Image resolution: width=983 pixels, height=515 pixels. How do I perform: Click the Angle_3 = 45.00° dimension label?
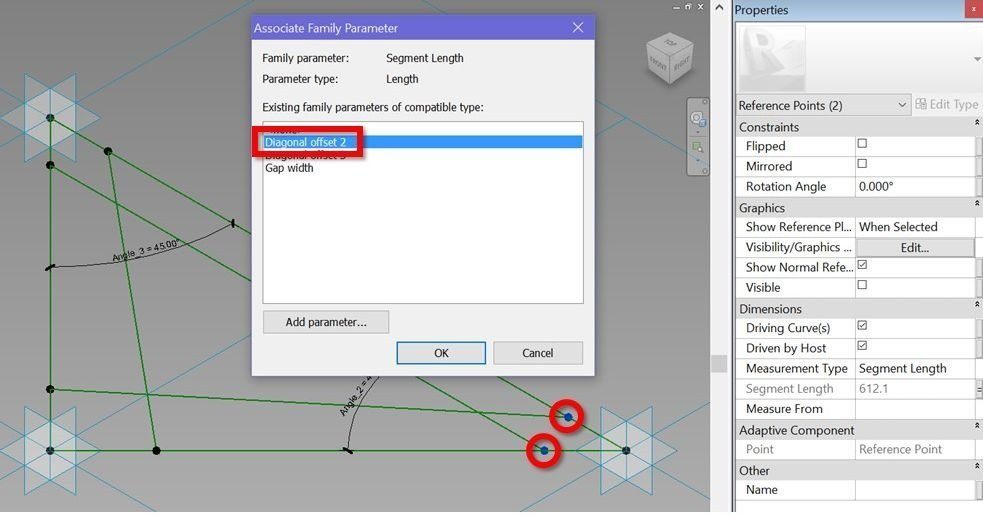pyautogui.click(x=146, y=250)
